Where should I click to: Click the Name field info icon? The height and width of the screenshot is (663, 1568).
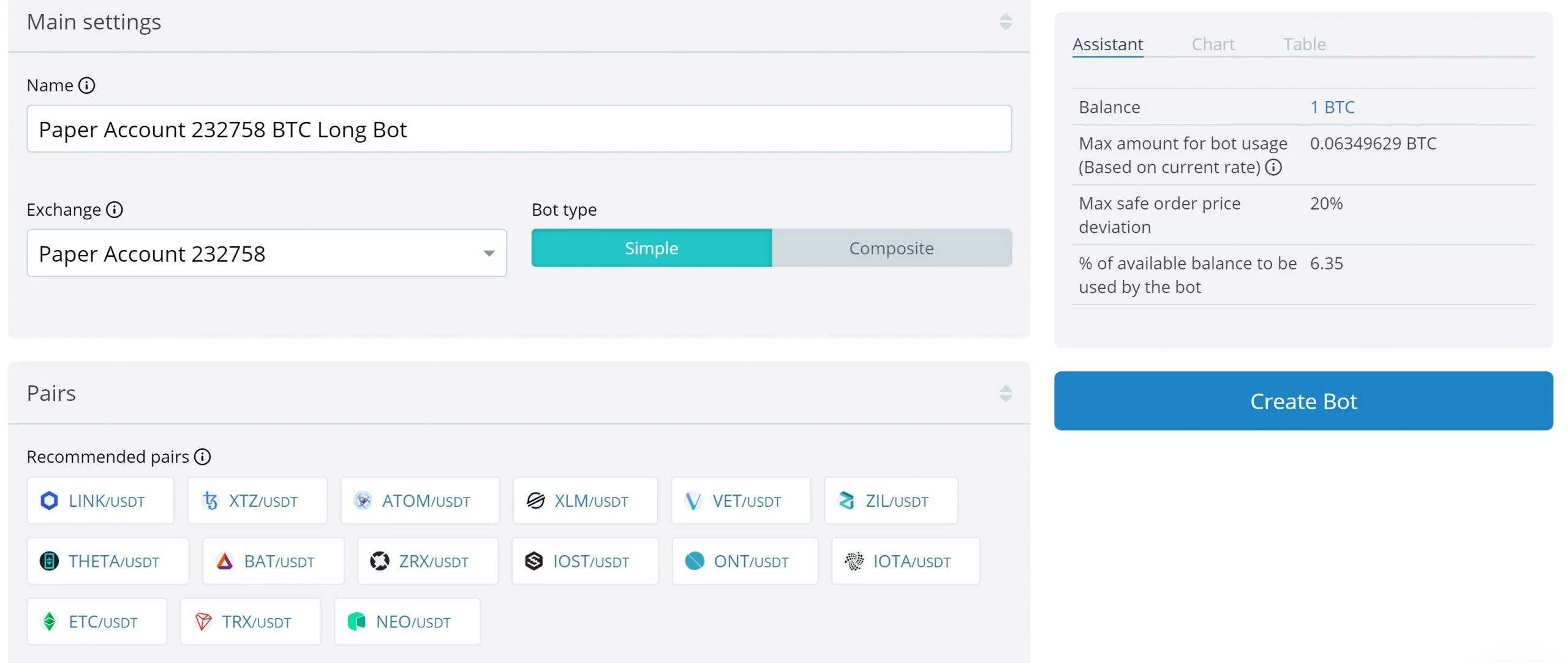(87, 85)
